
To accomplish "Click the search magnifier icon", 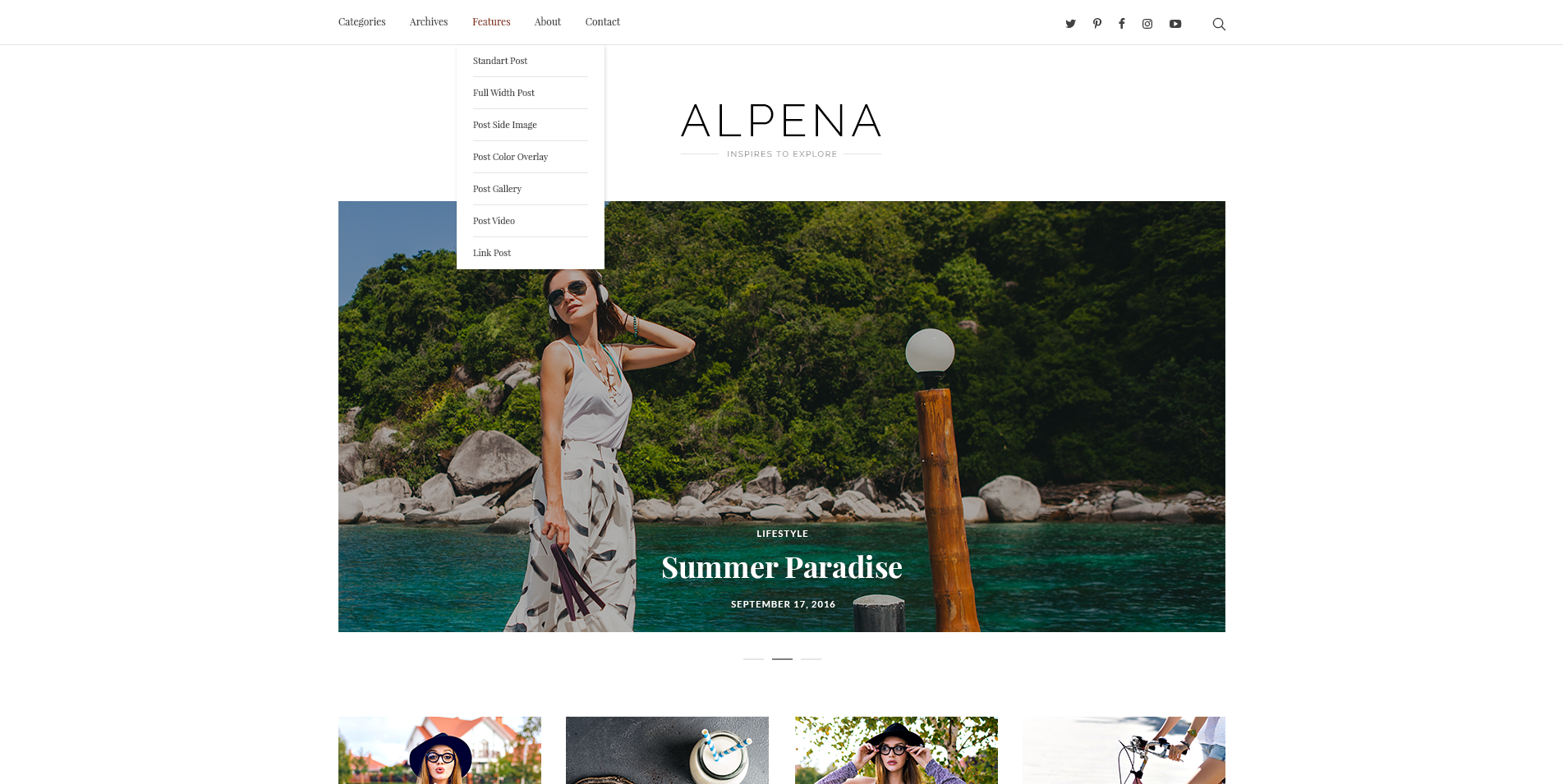I will [x=1219, y=24].
